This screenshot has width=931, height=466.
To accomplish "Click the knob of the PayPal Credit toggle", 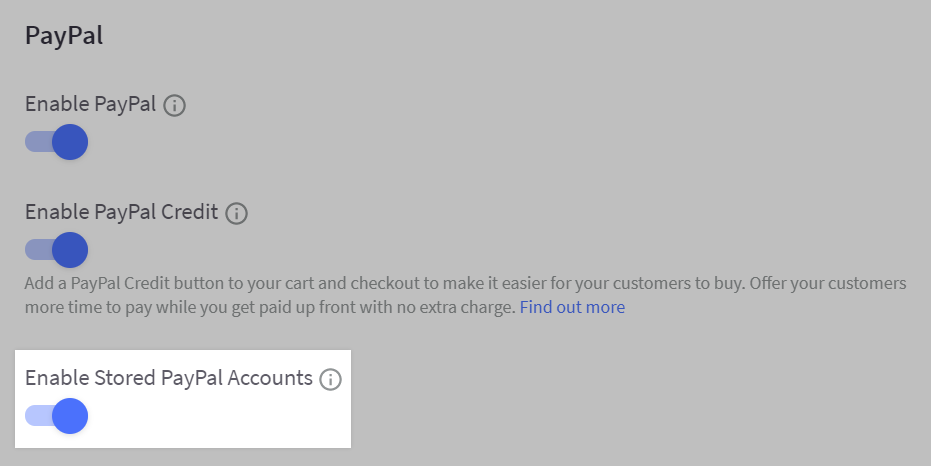I will (x=70, y=250).
